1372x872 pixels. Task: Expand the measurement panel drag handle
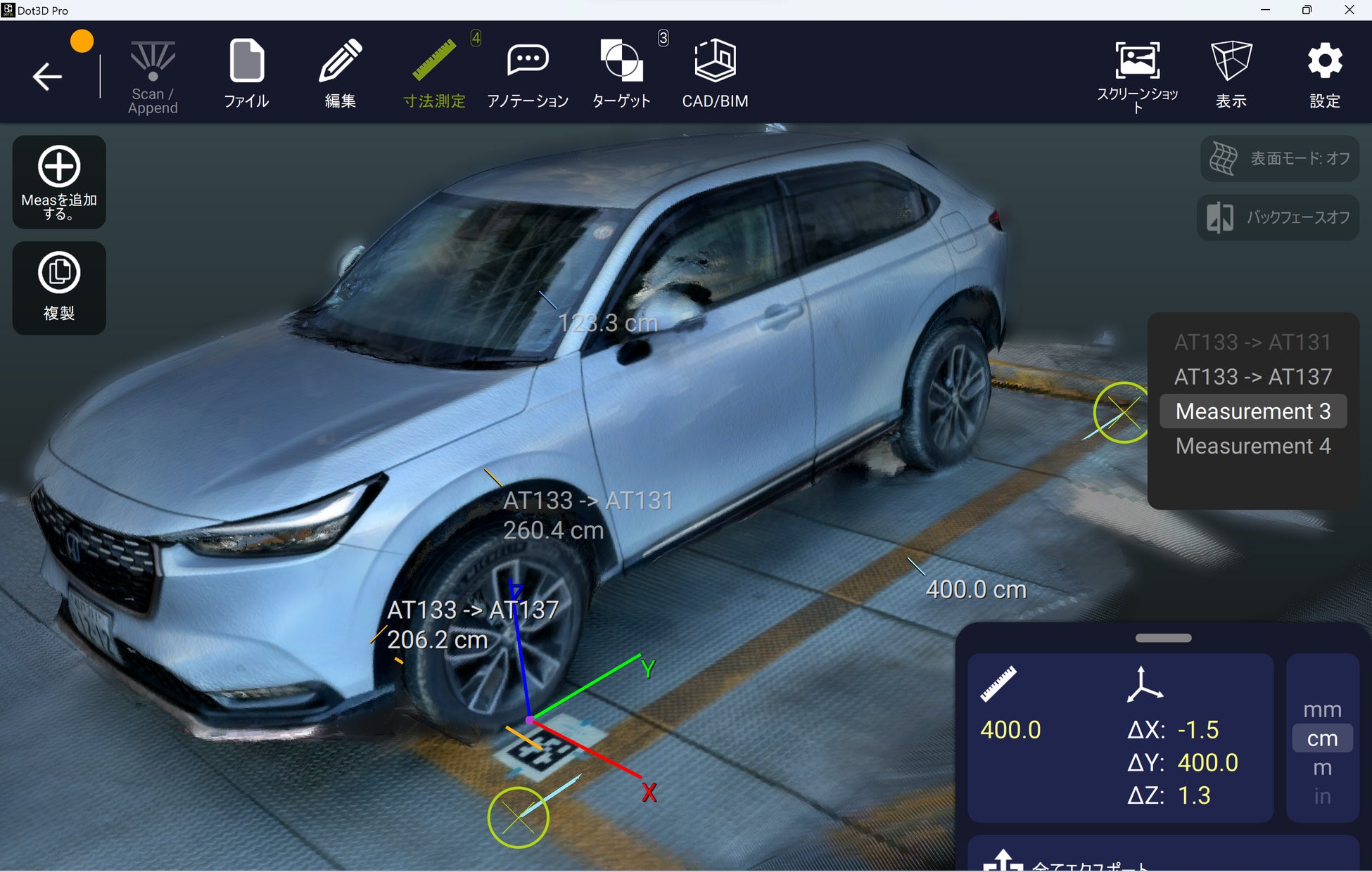tap(1163, 638)
